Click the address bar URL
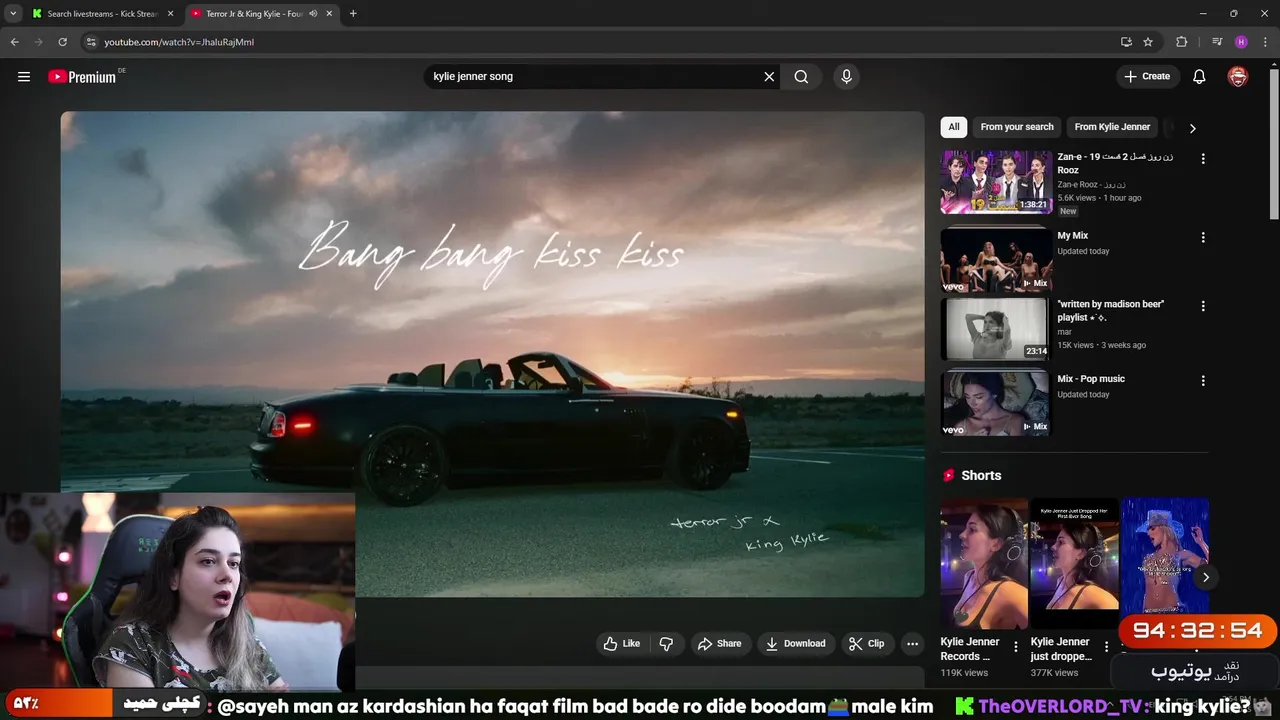Image resolution: width=1280 pixels, height=720 pixels. coord(179,42)
